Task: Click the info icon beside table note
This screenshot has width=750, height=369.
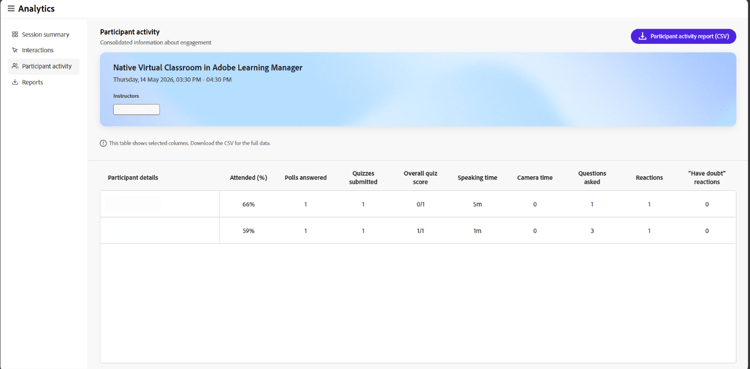Action: pyautogui.click(x=103, y=143)
